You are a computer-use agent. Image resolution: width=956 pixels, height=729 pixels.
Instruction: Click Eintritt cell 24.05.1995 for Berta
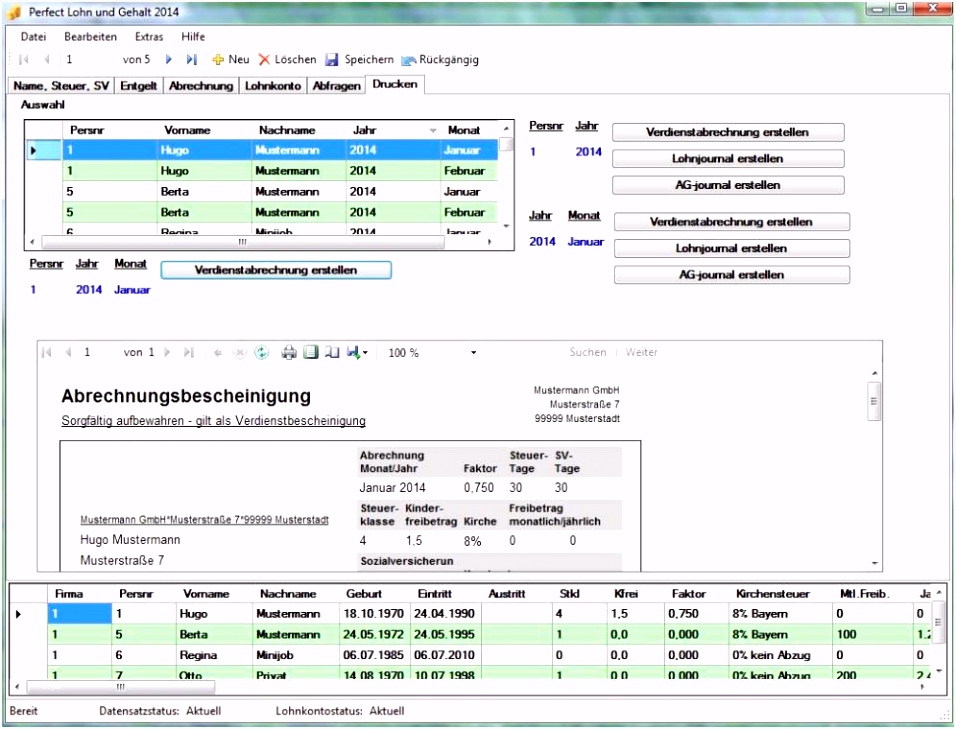tap(444, 635)
